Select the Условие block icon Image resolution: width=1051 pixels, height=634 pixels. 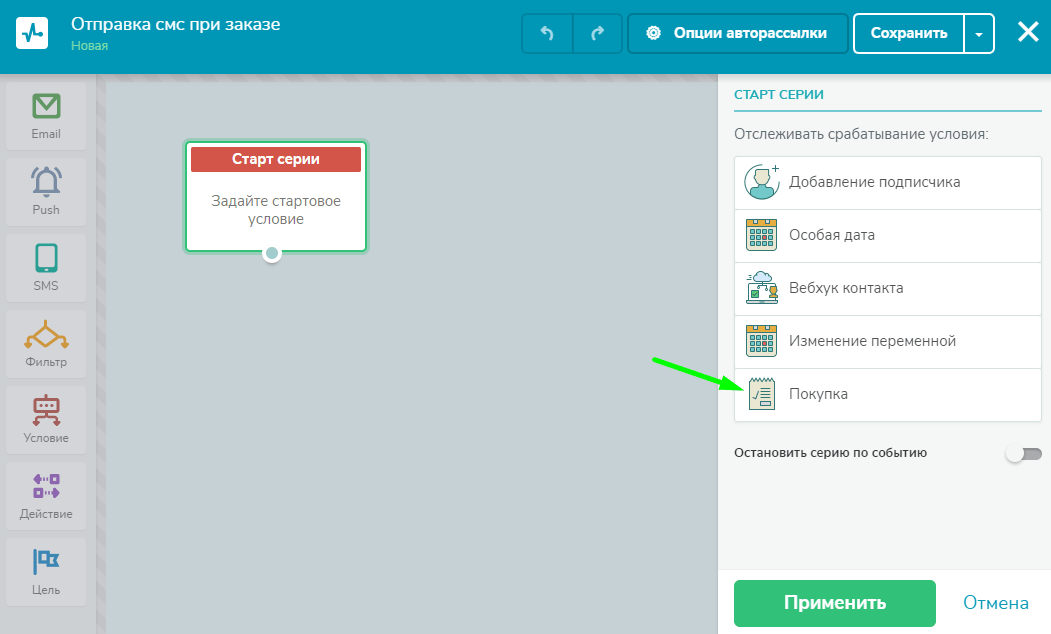coord(46,410)
